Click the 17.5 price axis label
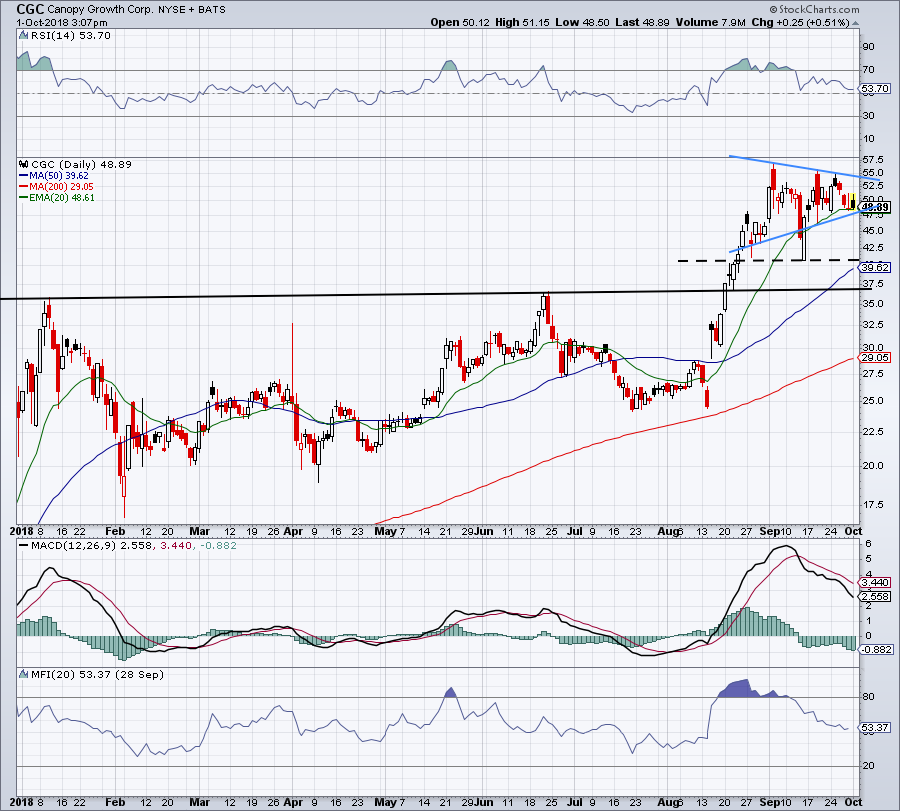Image resolution: width=900 pixels, height=811 pixels. click(873, 505)
